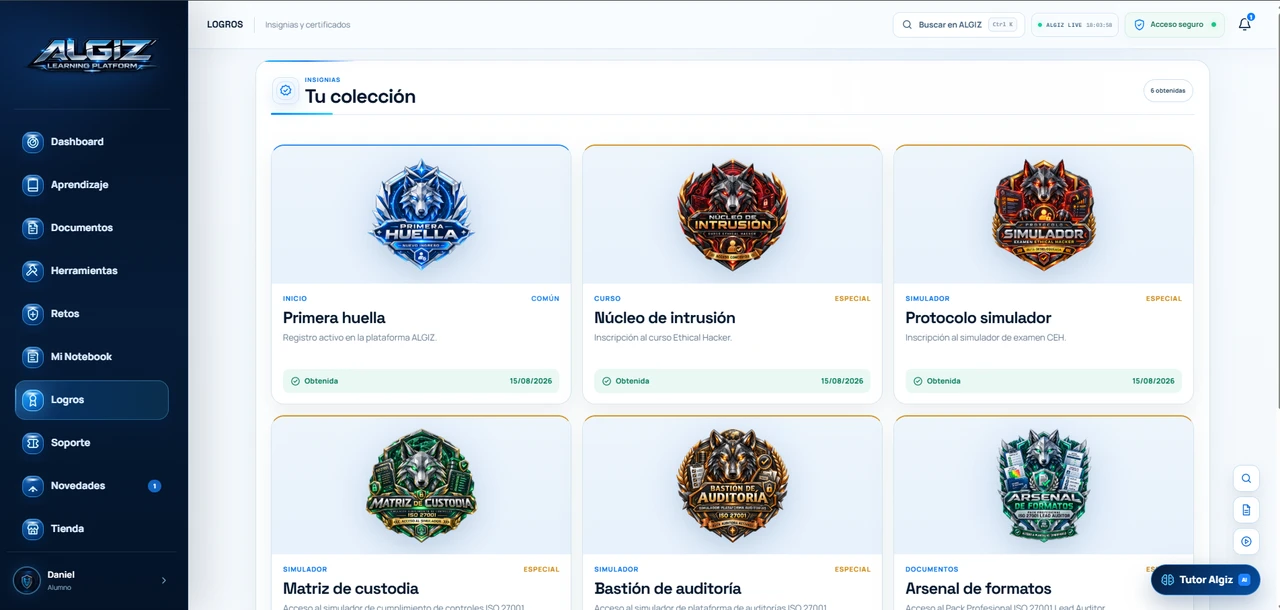Click the Tu colección check badge icon
Screen dimensions: 1280x610
(x=285, y=90)
